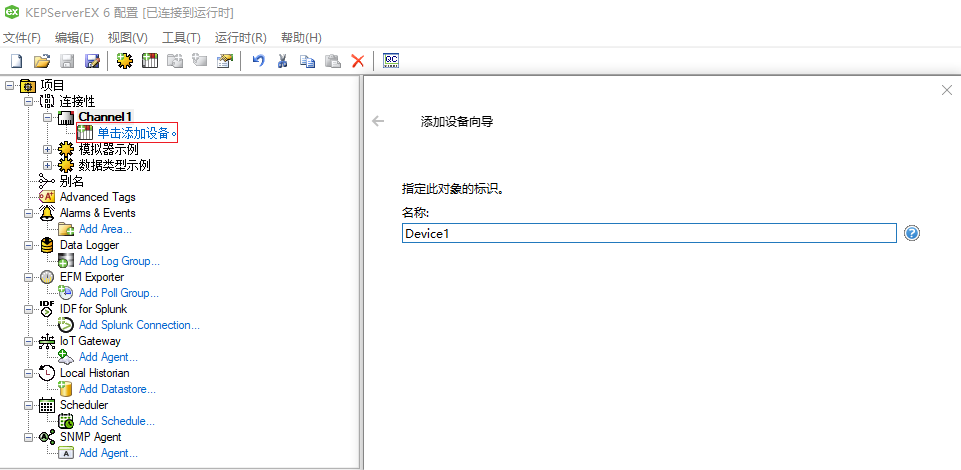Collapse the IoT Gateway node
The width and height of the screenshot is (961, 470).
(28, 341)
